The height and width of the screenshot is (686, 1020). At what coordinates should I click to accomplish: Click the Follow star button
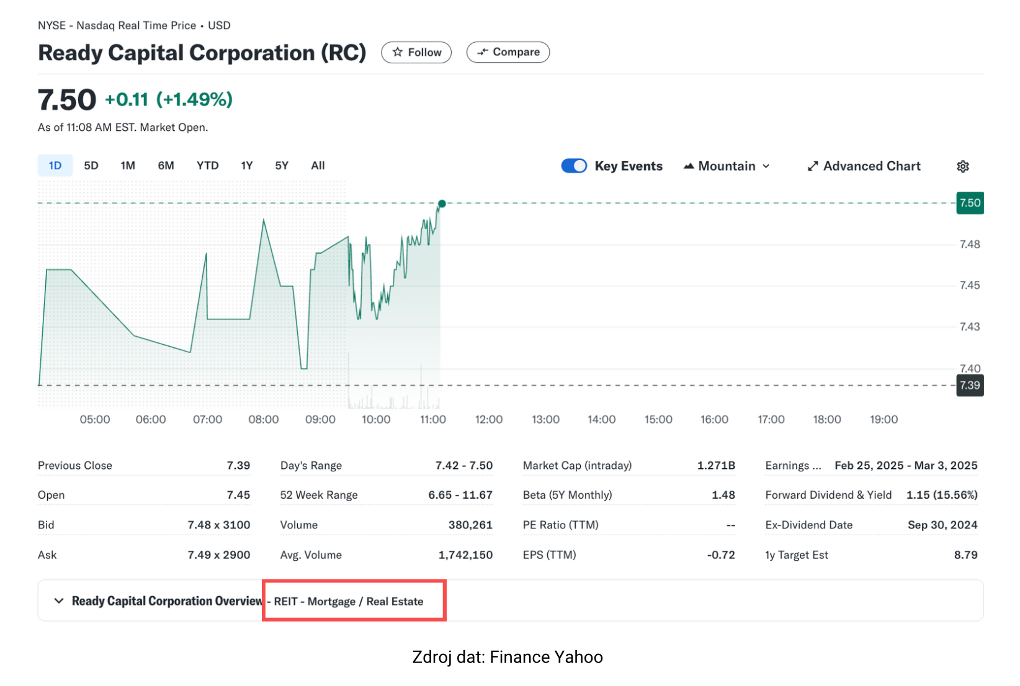416,52
